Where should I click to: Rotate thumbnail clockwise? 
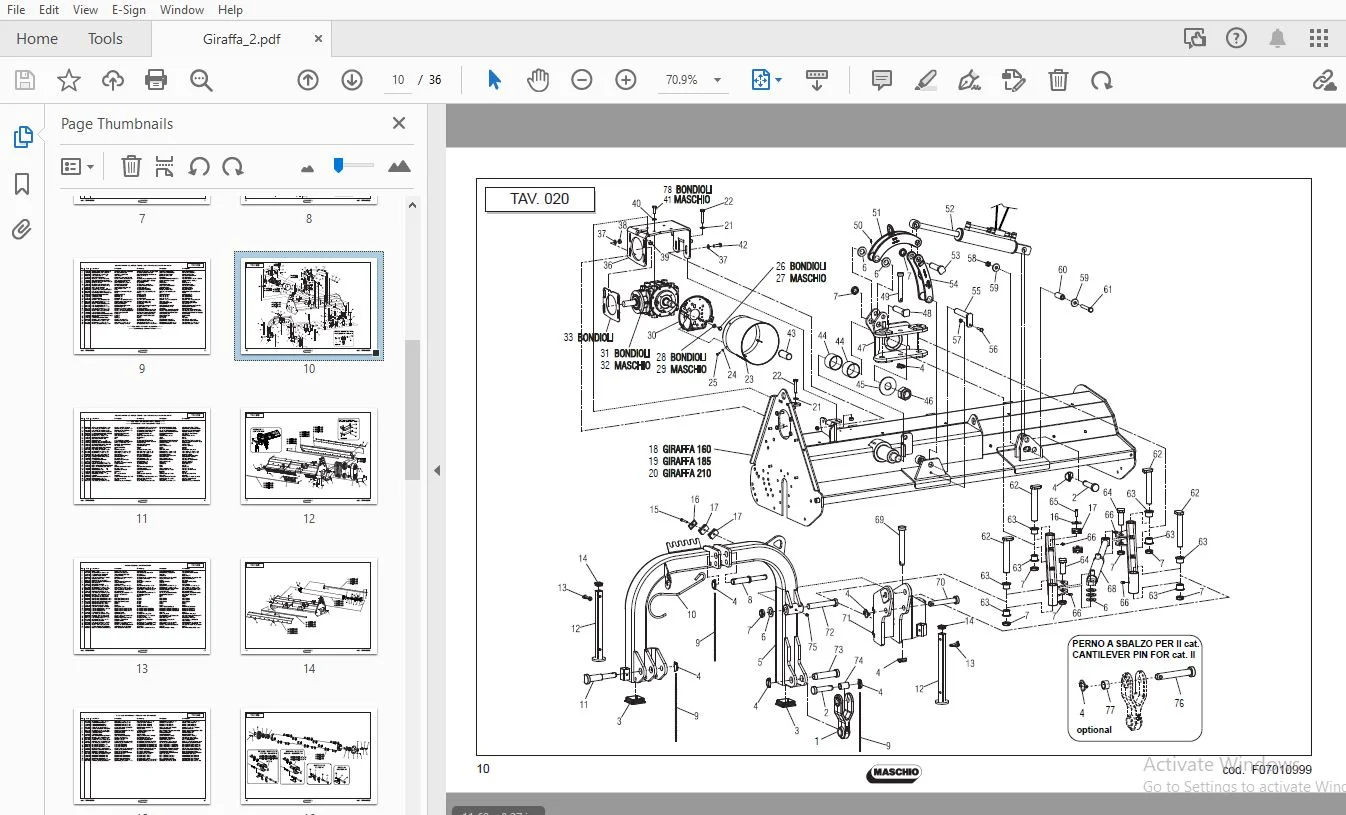pos(233,166)
